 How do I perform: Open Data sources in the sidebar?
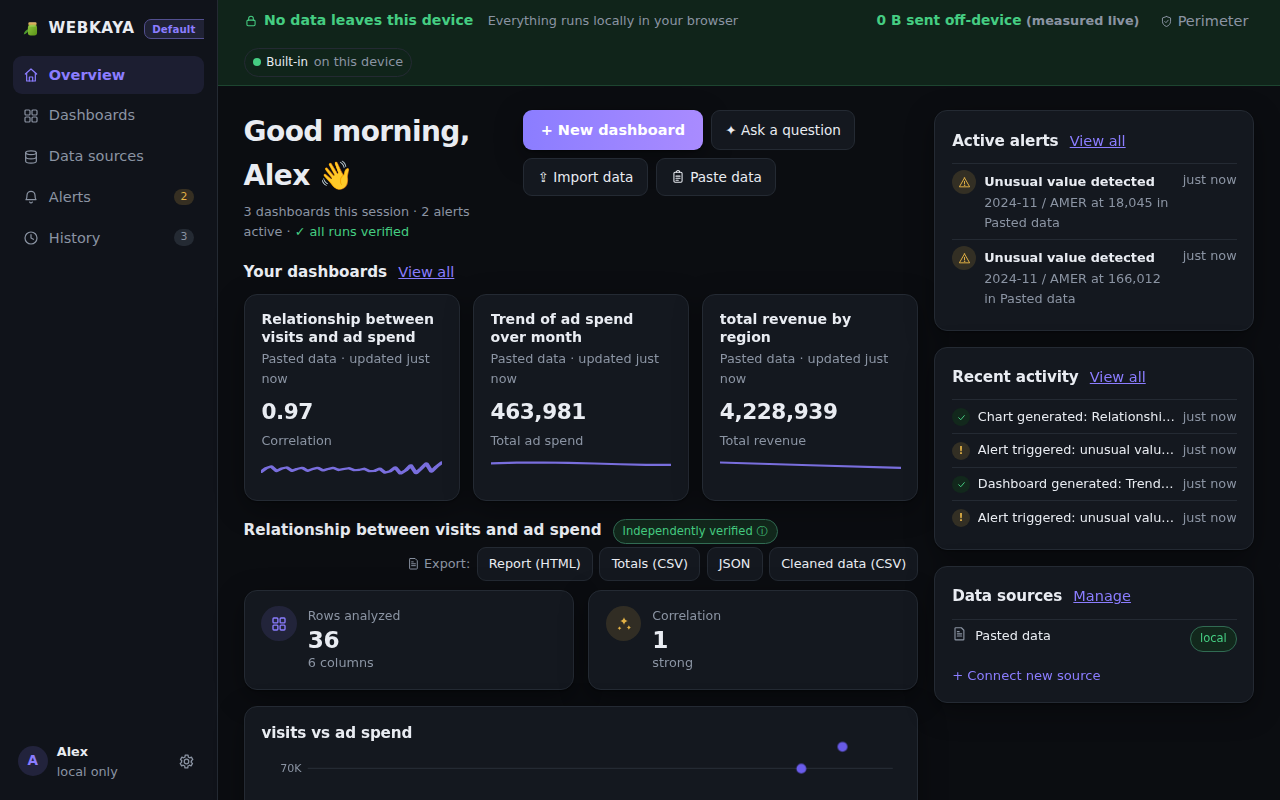(x=108, y=156)
